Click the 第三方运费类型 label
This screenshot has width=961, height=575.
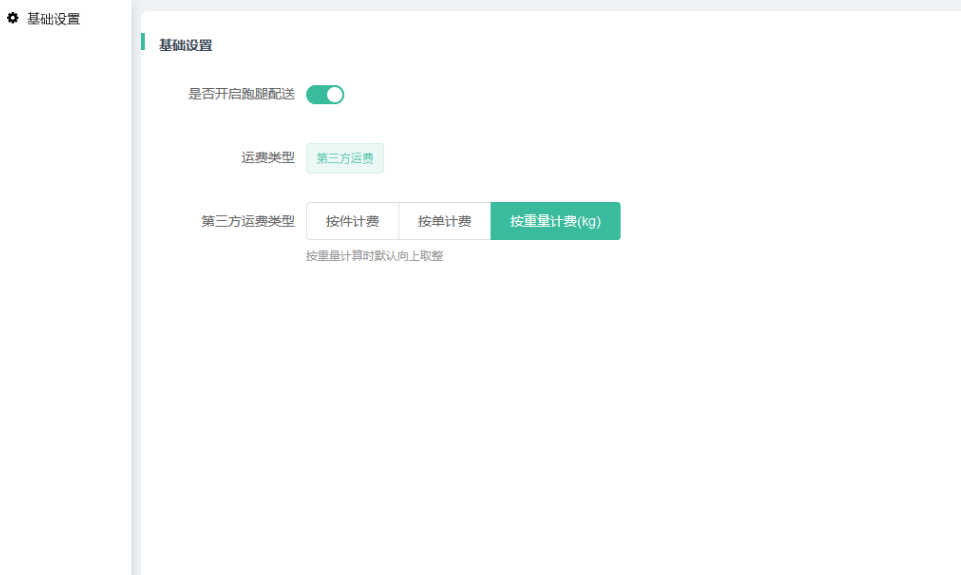click(x=248, y=221)
